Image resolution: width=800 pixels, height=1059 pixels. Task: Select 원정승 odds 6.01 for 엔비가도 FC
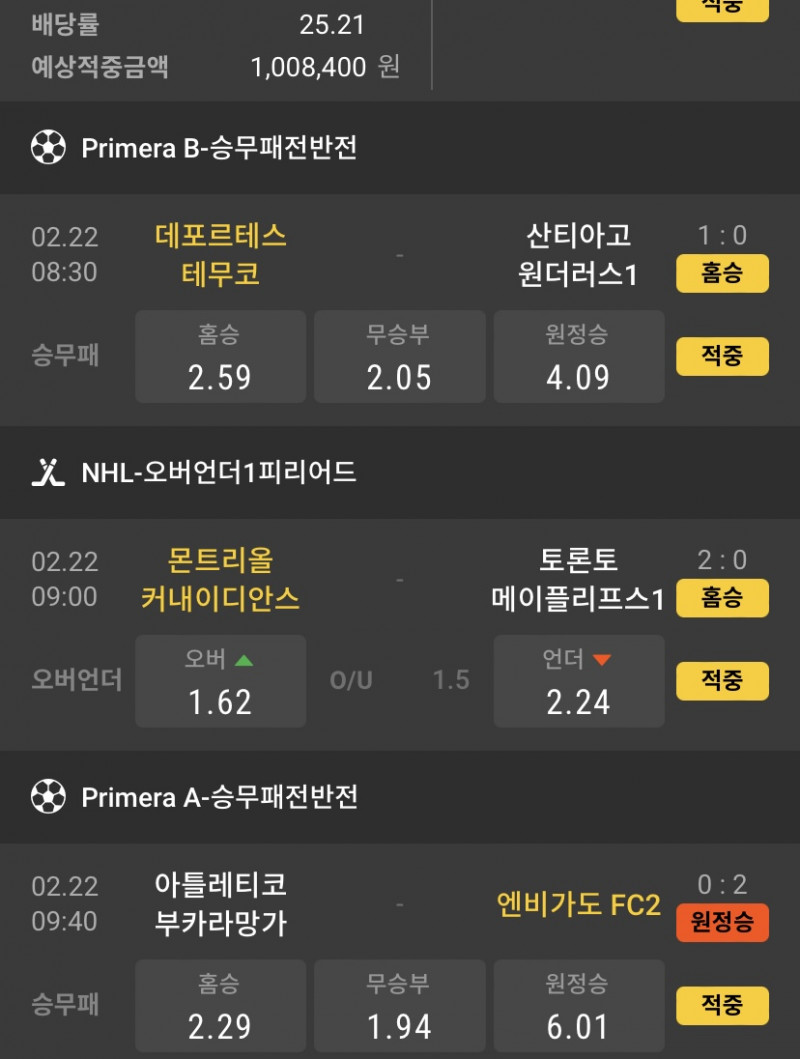578,1006
